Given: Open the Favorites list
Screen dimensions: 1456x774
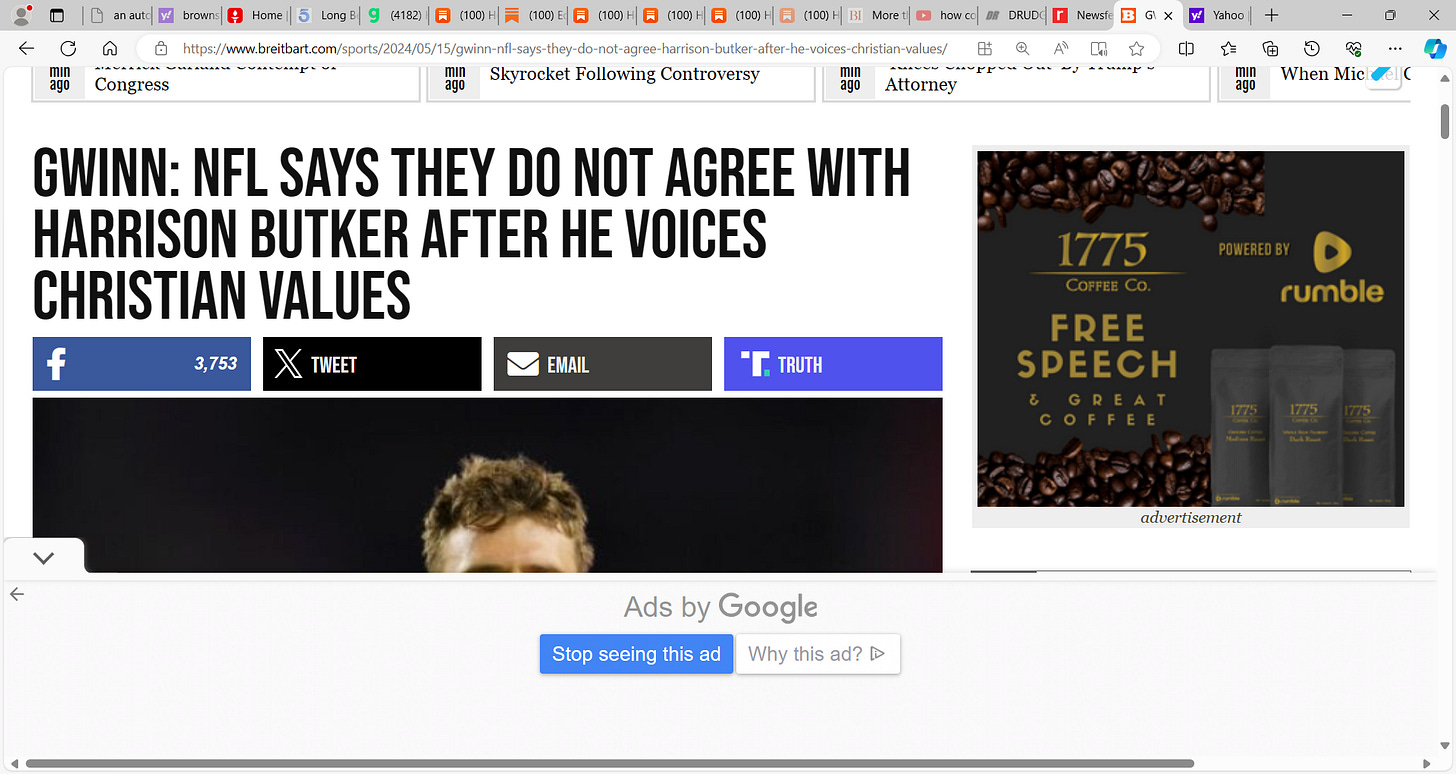Looking at the screenshot, I should 1228,48.
